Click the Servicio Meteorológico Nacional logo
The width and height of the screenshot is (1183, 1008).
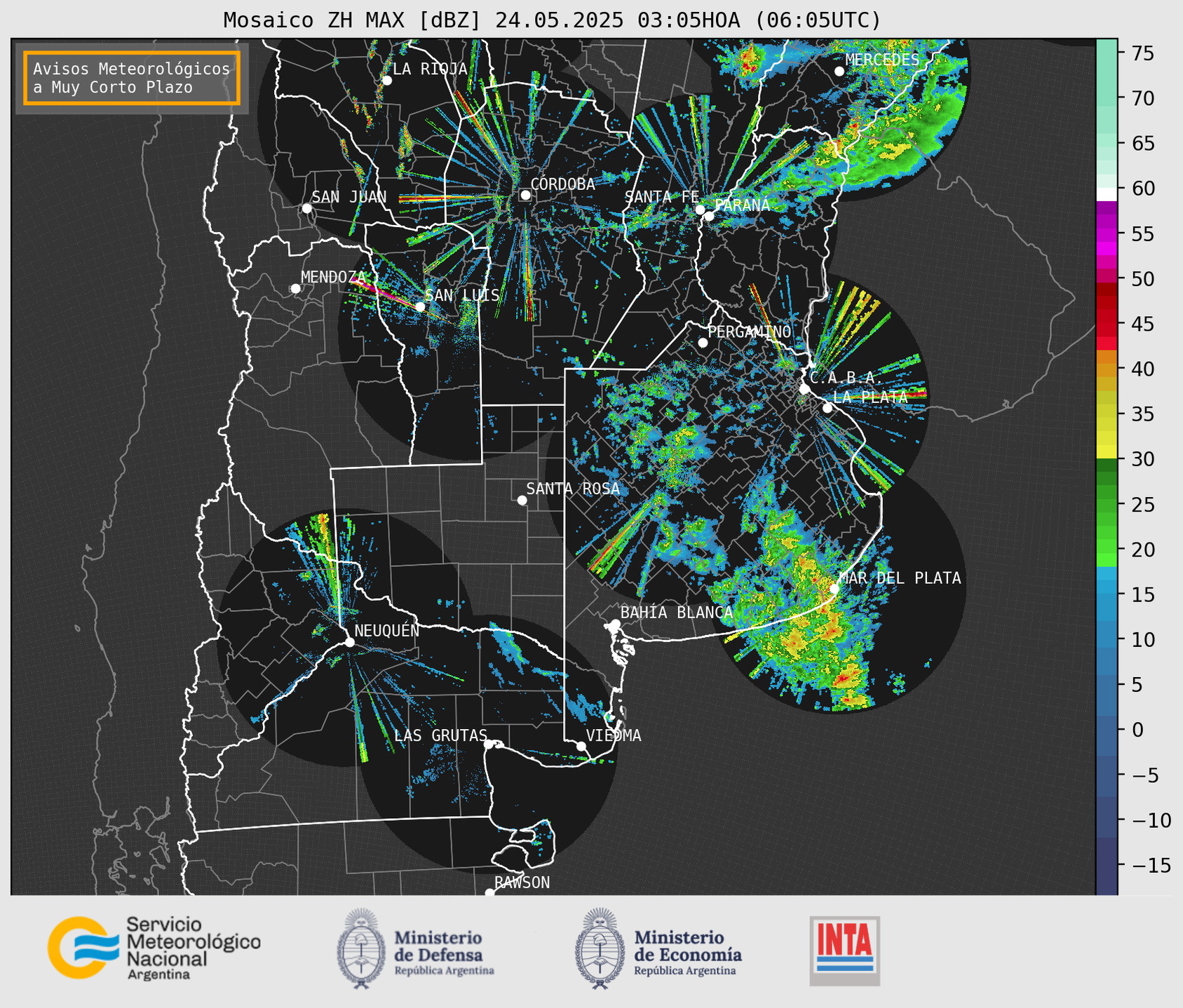pyautogui.click(x=154, y=948)
